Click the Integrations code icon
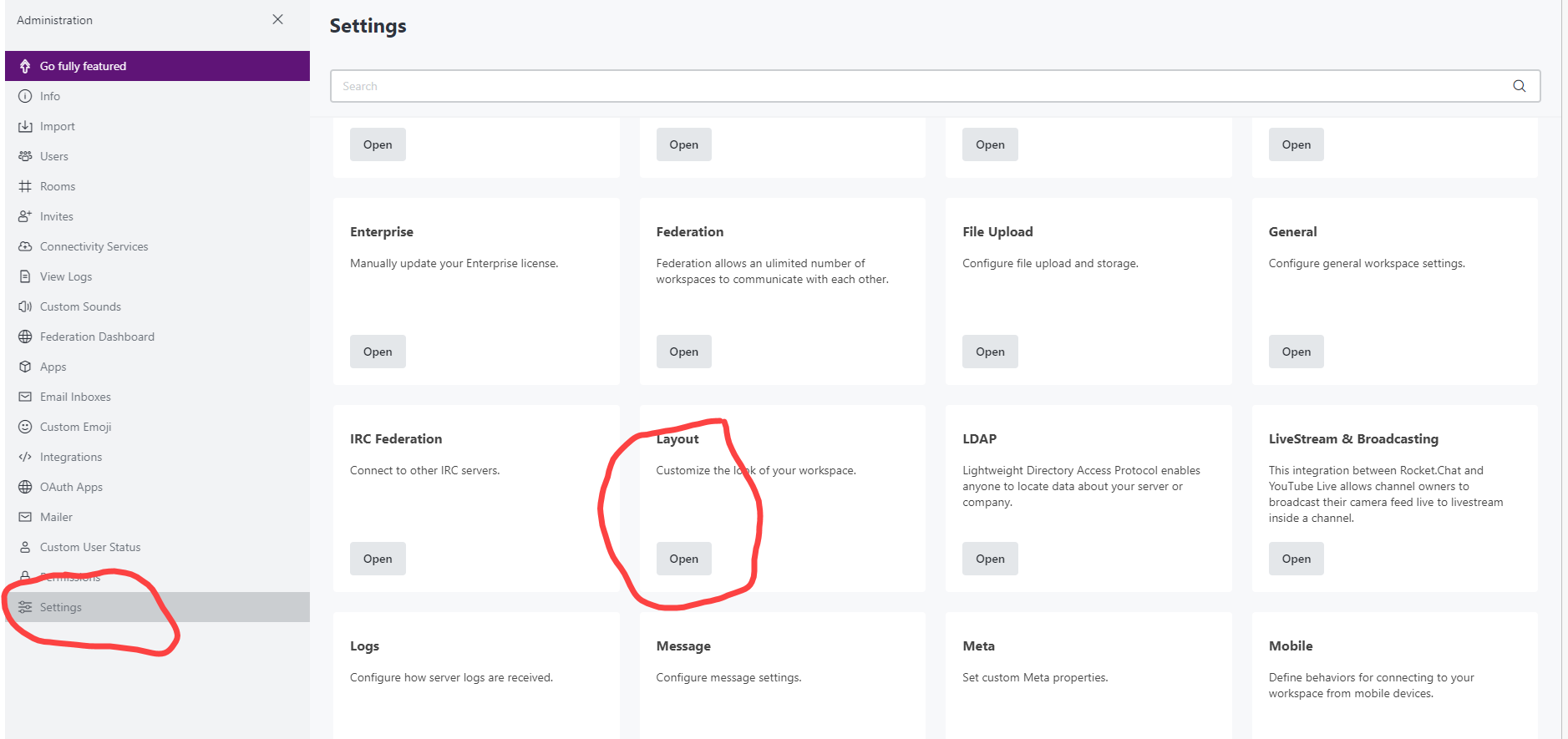Screen dimensions: 1568x739 coord(25,457)
